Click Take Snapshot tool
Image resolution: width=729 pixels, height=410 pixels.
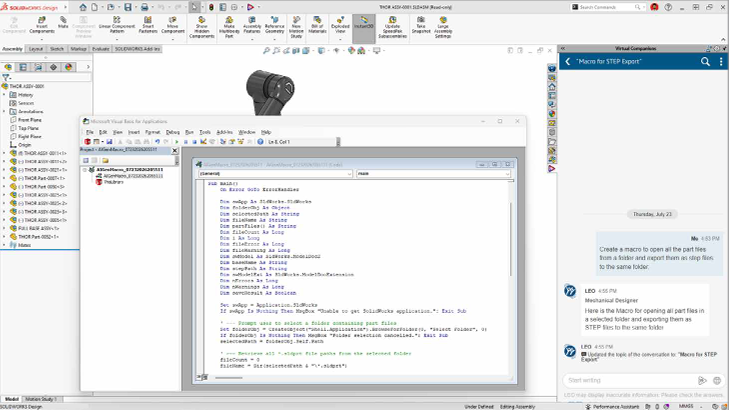click(x=421, y=25)
